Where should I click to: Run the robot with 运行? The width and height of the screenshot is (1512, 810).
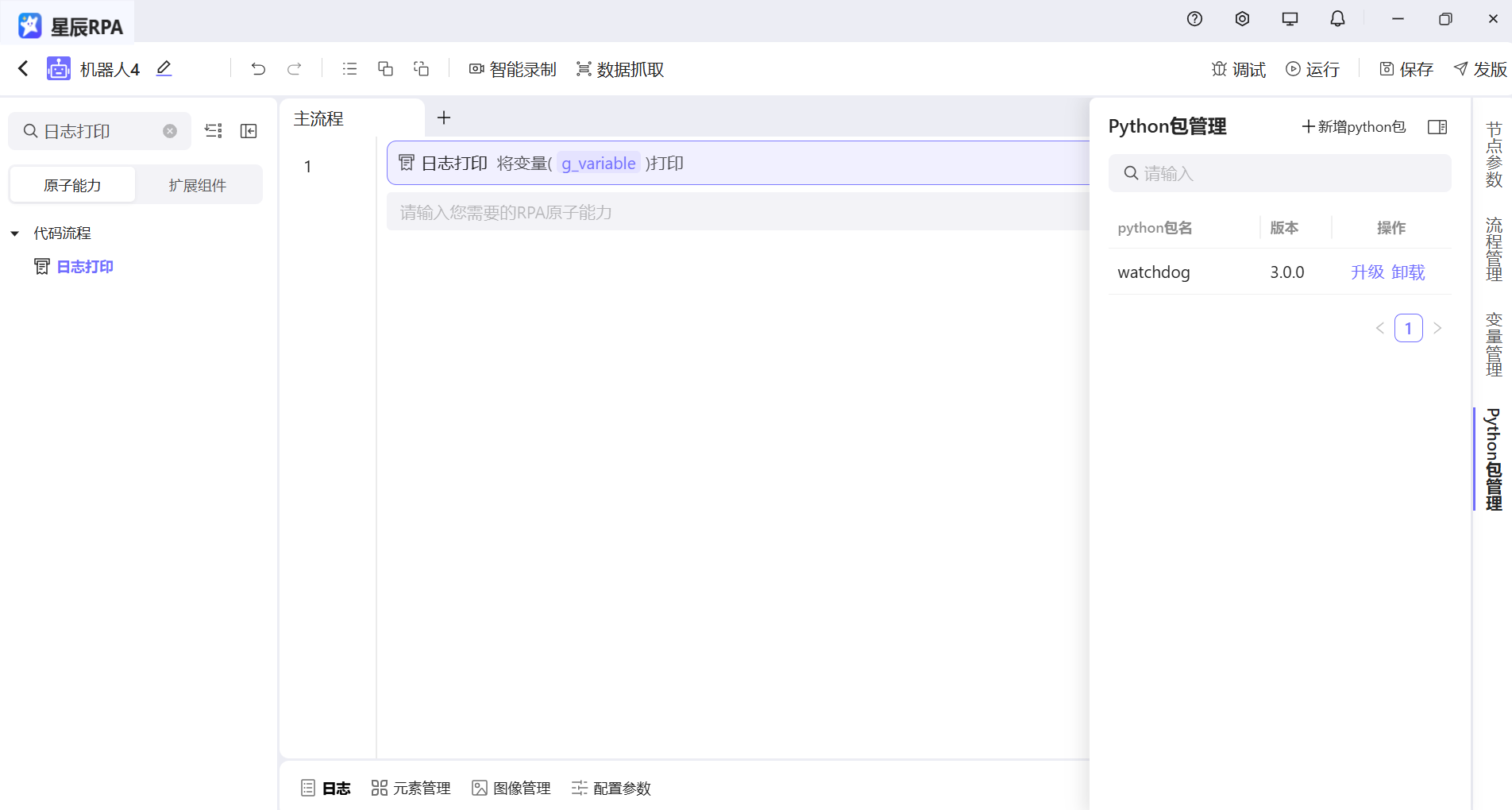point(1312,69)
